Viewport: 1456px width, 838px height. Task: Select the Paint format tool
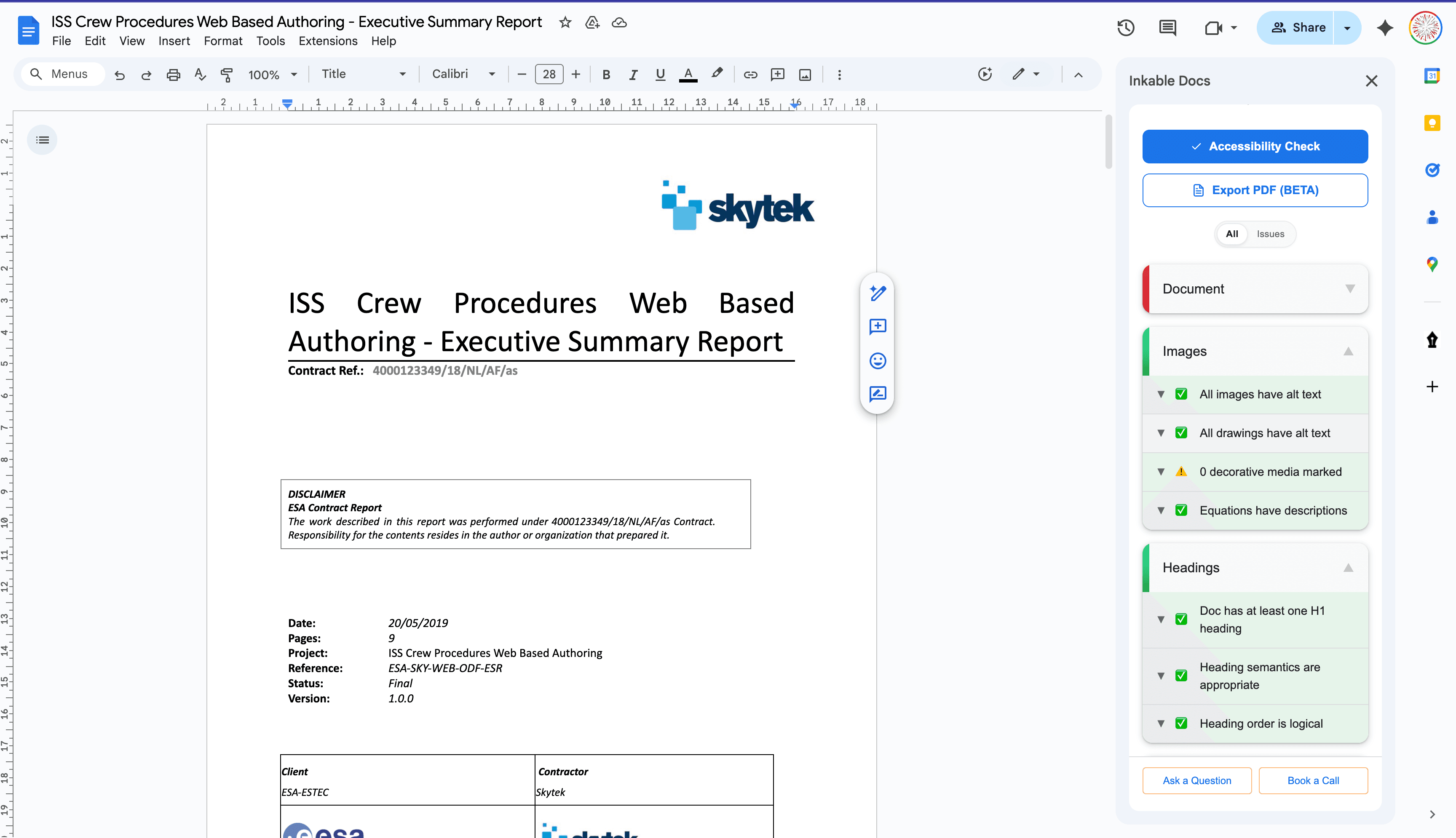click(x=227, y=74)
